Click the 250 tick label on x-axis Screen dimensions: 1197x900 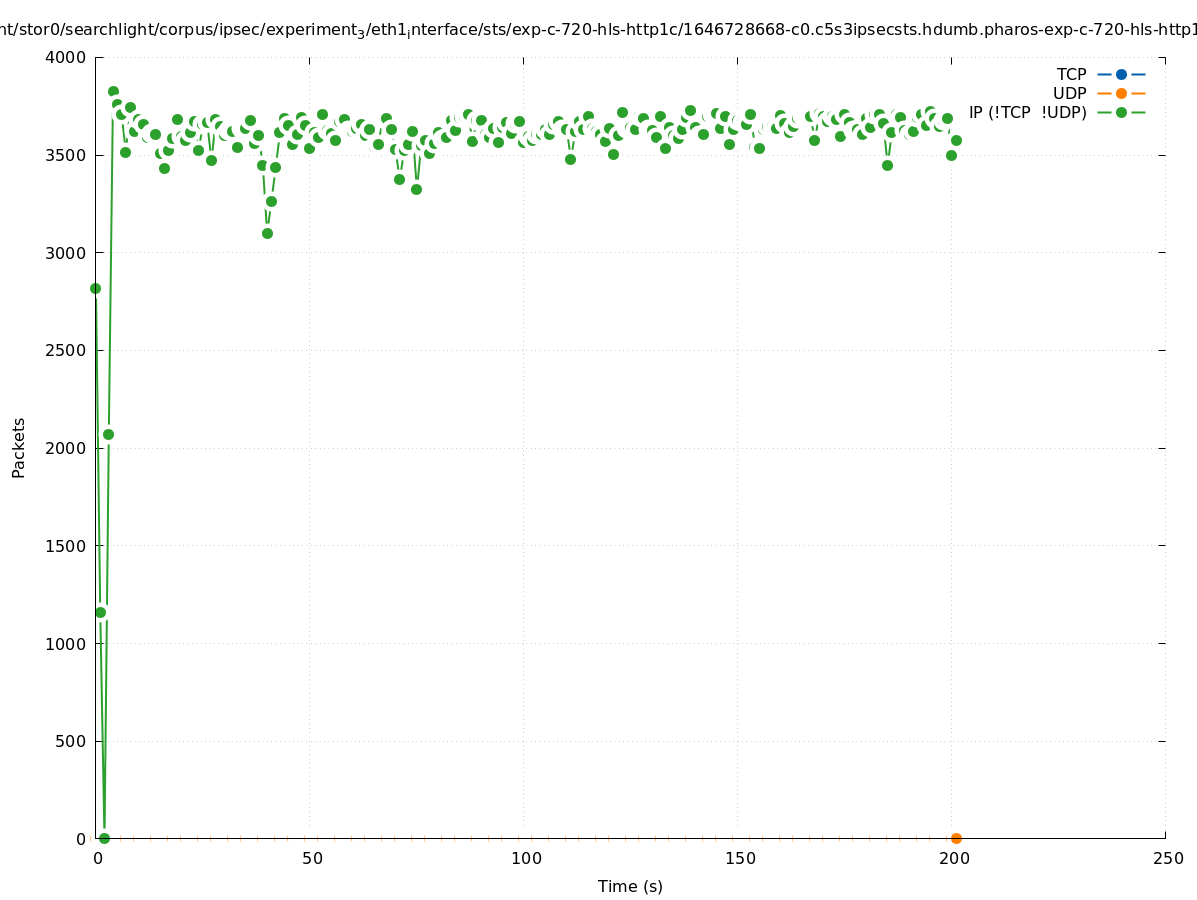click(1167, 858)
